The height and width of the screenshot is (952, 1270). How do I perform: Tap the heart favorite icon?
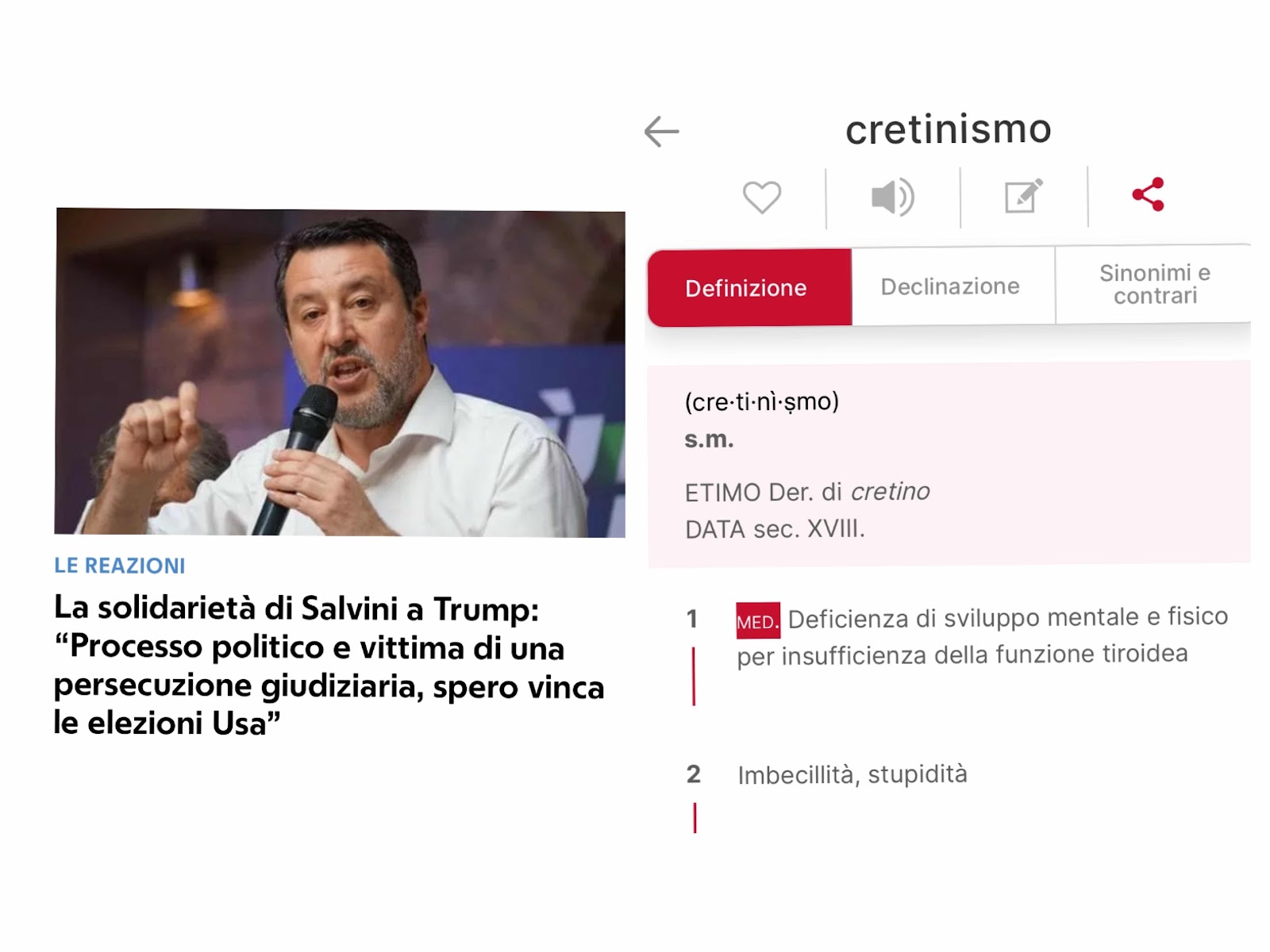click(762, 198)
